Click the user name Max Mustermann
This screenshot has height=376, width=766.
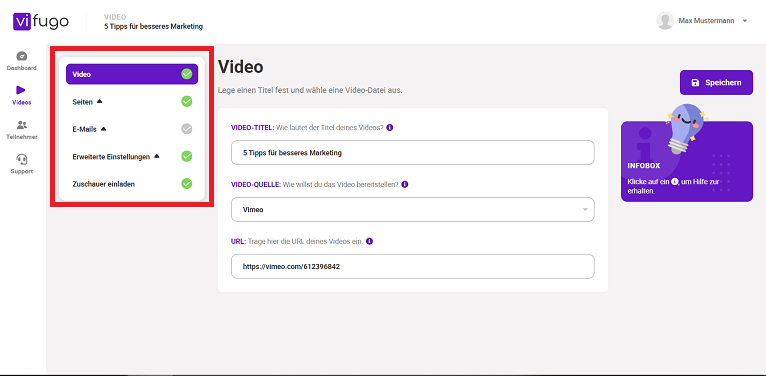(706, 21)
